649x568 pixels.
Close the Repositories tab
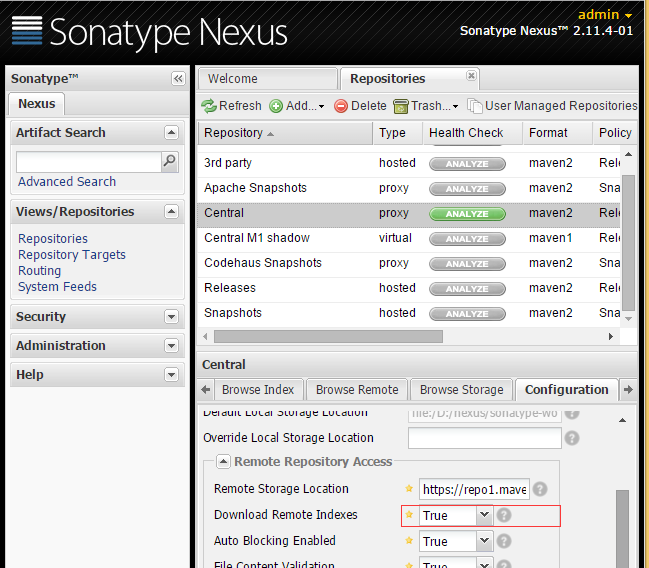click(471, 76)
